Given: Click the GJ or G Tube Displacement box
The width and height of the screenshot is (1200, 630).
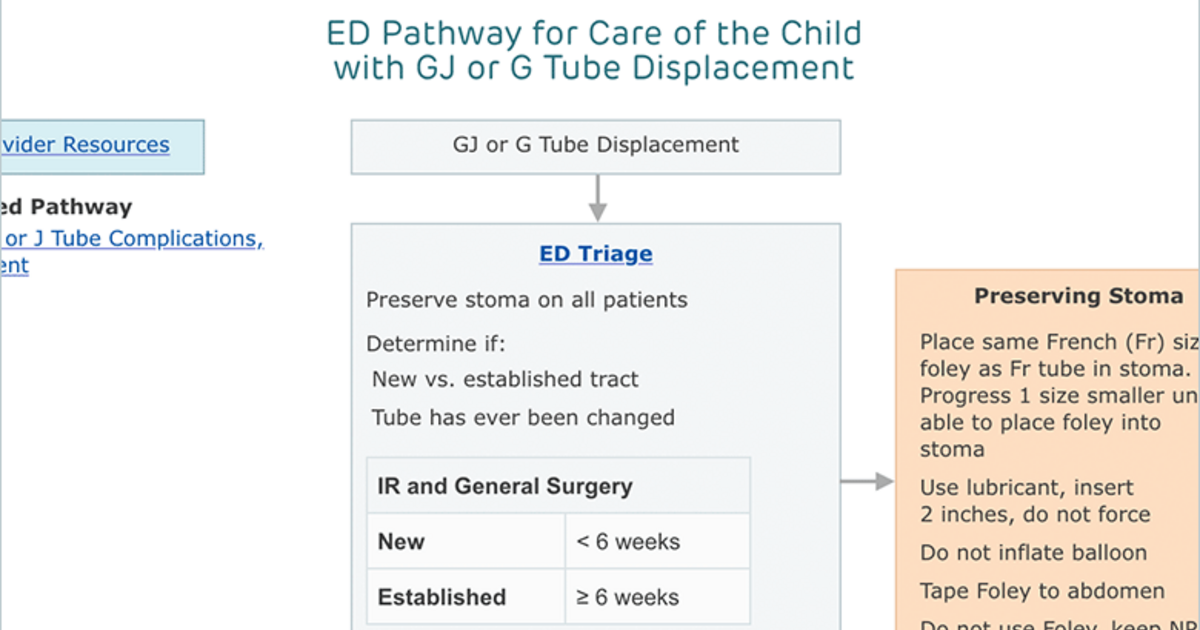Looking at the screenshot, I should pos(595,146).
